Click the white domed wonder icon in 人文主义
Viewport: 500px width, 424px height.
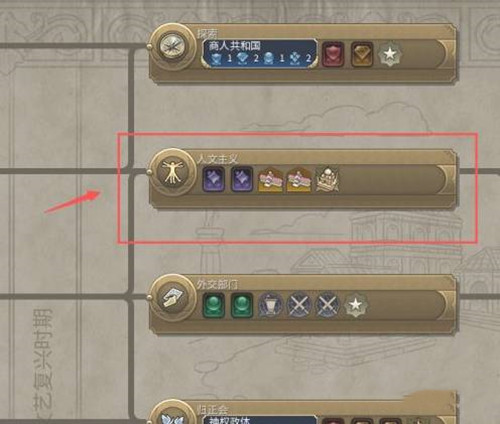tap(327, 180)
